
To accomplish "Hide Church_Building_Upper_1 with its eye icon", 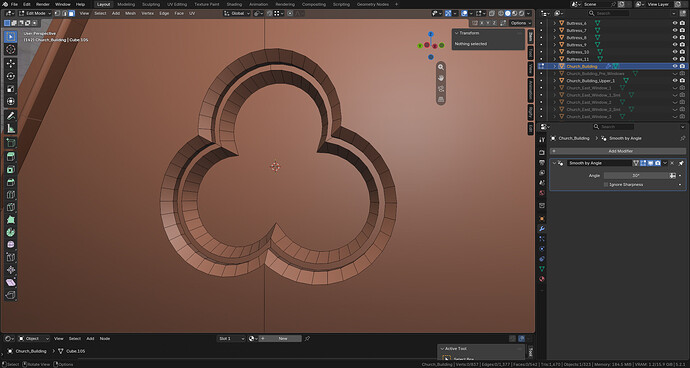I will click(675, 81).
